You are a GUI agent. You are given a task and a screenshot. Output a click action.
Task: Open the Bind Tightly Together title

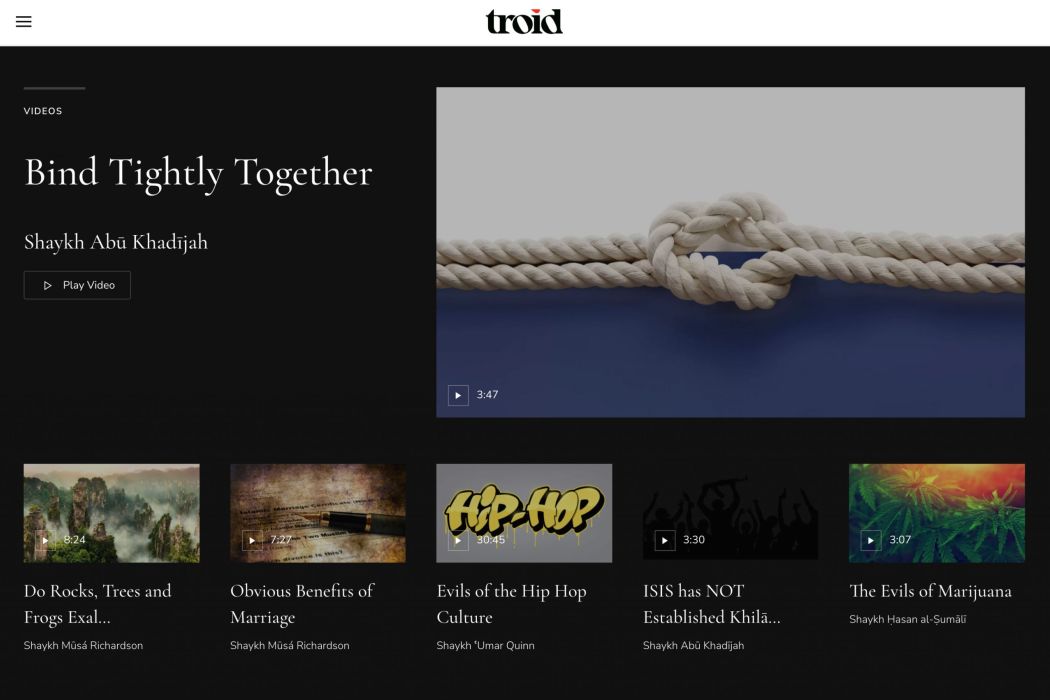pyautogui.click(x=198, y=173)
